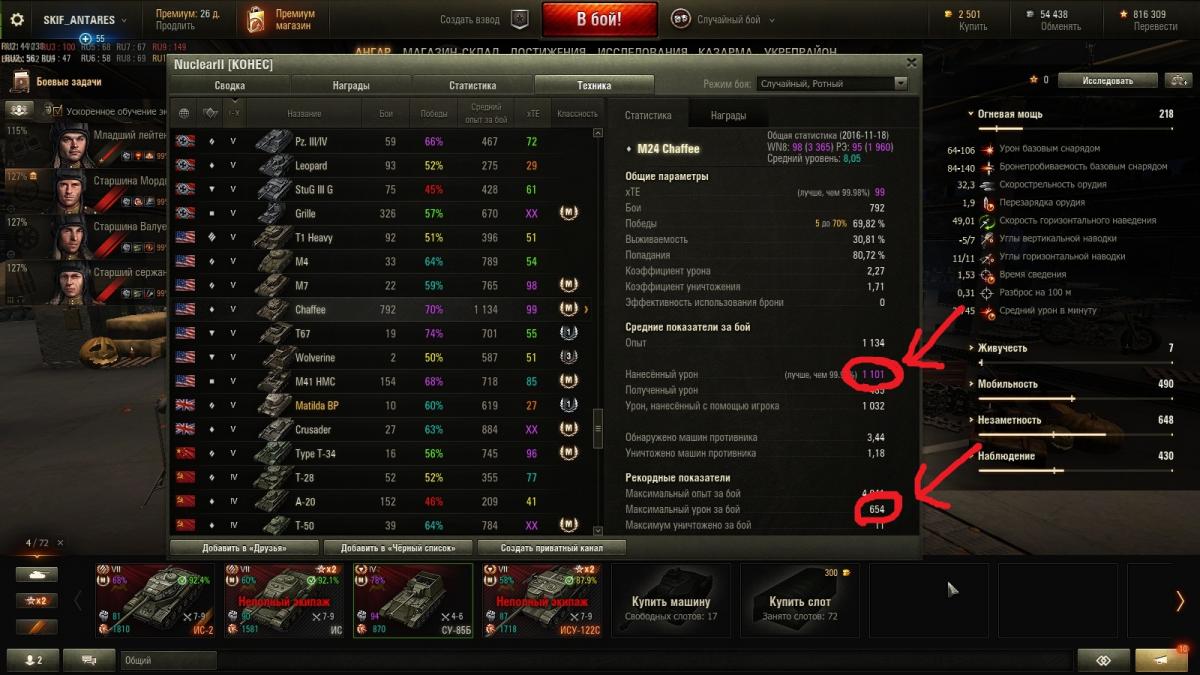Select the СУ-85Б tank thumbnail
1200x675 pixels.
pos(413,600)
